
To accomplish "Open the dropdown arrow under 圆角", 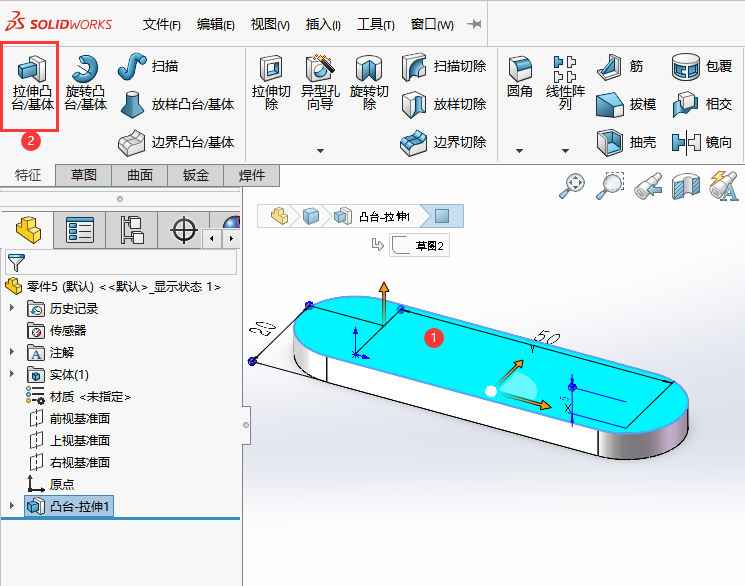I will (519, 151).
